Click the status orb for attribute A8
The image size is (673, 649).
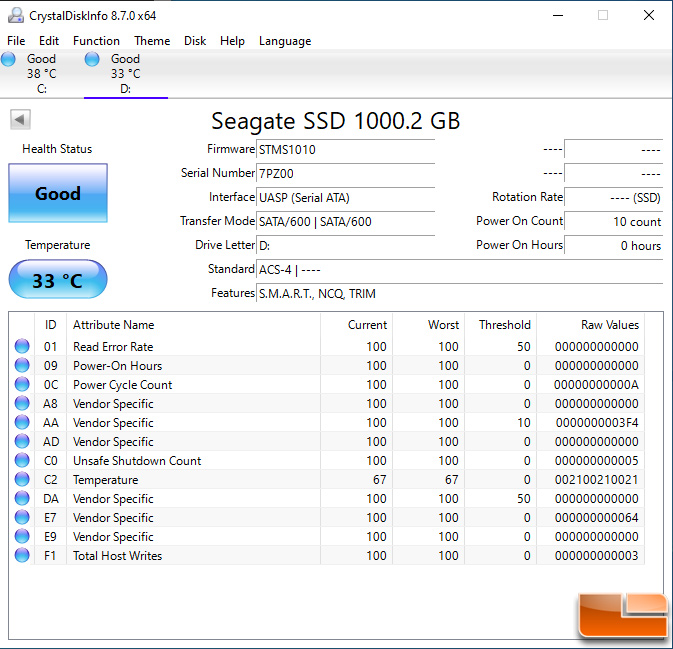22,403
